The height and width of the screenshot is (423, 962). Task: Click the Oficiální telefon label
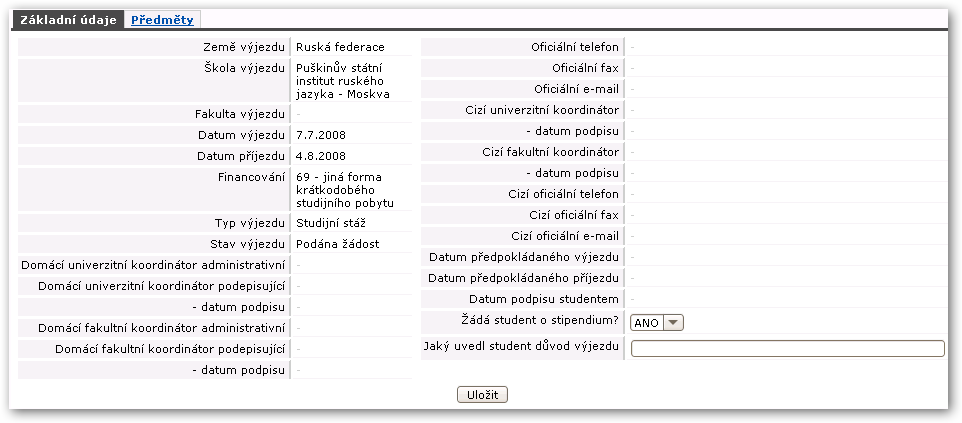(575, 47)
